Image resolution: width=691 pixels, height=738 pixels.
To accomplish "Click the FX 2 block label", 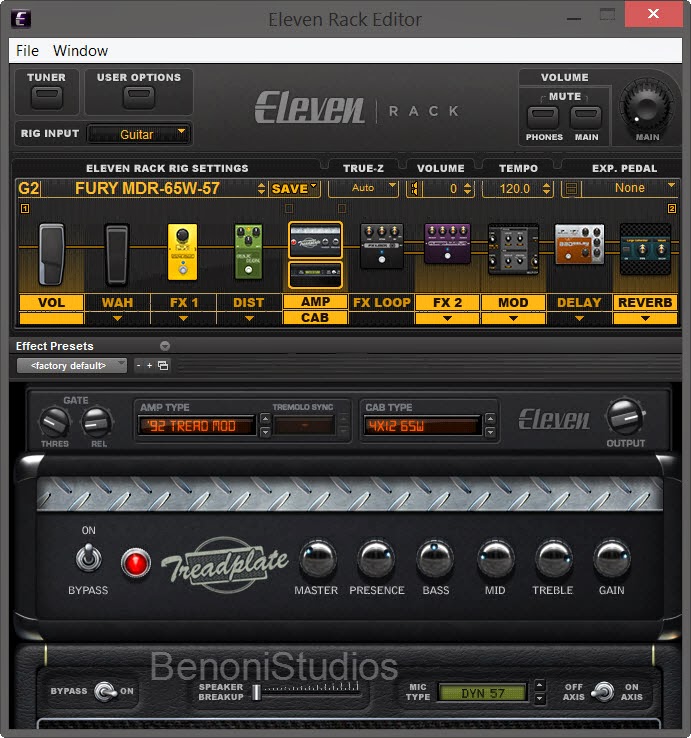I will 447,302.
